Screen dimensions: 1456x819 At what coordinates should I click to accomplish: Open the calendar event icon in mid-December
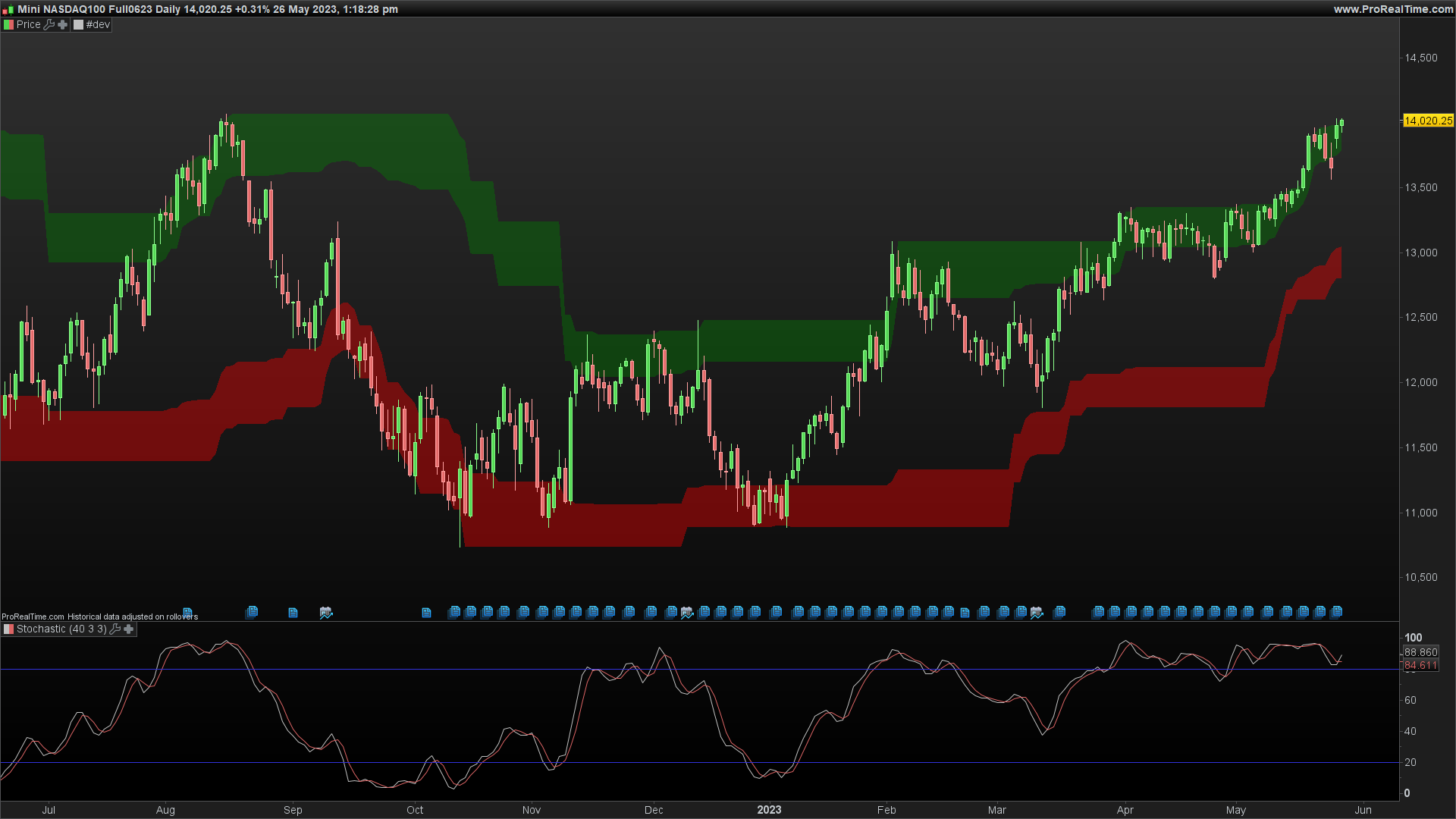687,613
